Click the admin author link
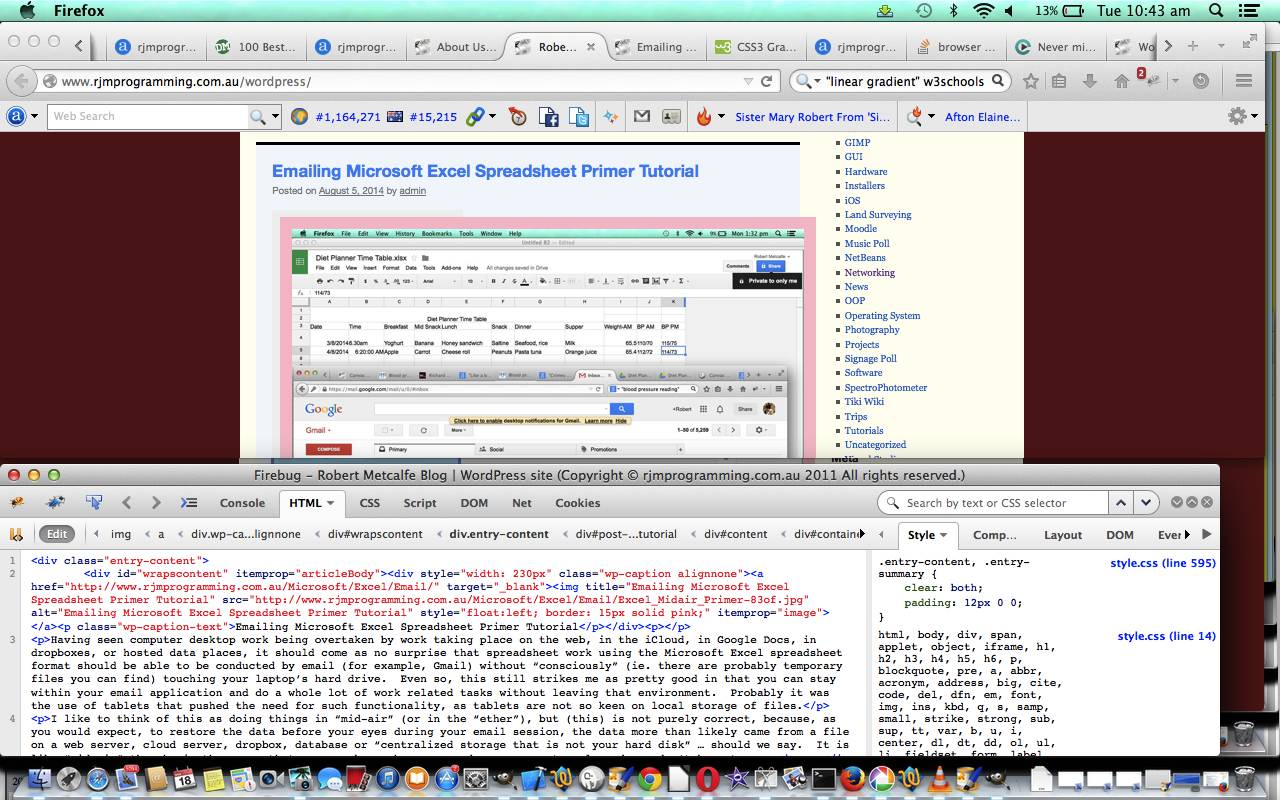The height and width of the screenshot is (800, 1280). [x=412, y=190]
